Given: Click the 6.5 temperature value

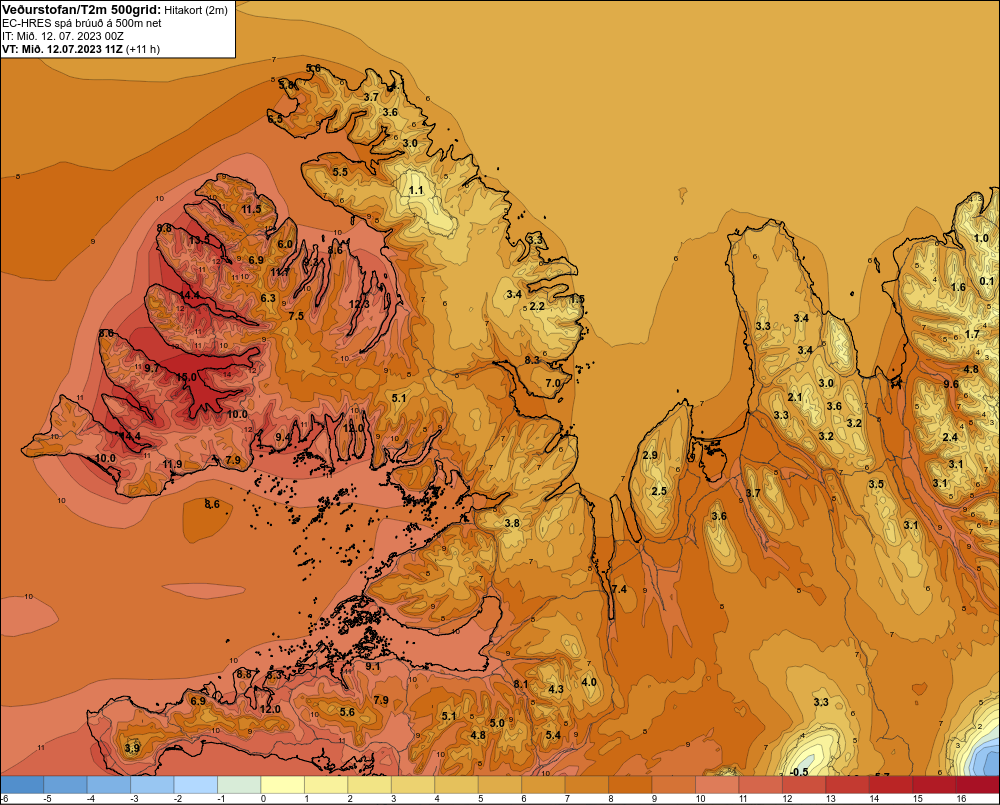Looking at the screenshot, I should pos(275,119).
